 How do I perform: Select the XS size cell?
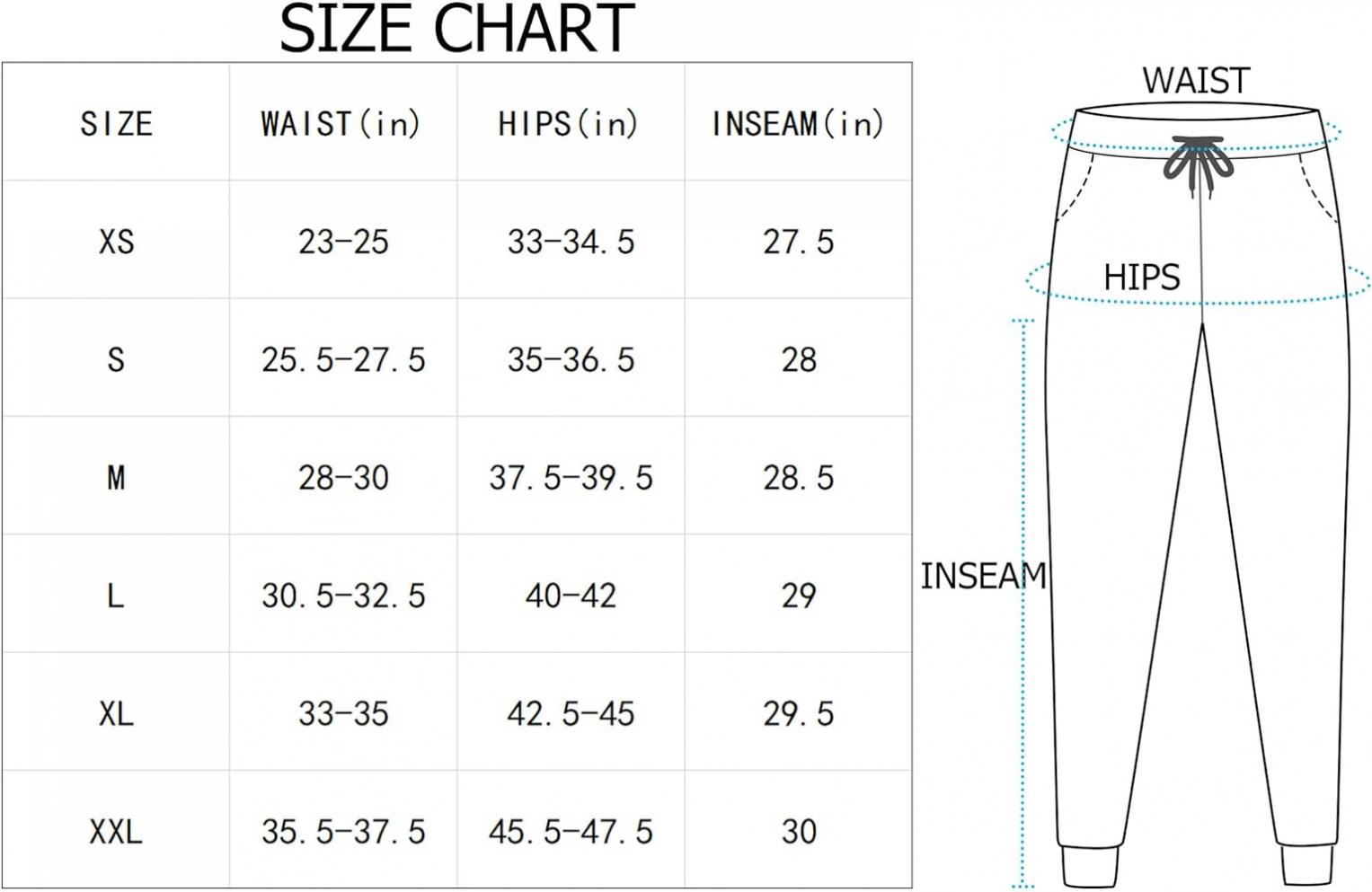pyautogui.click(x=116, y=242)
